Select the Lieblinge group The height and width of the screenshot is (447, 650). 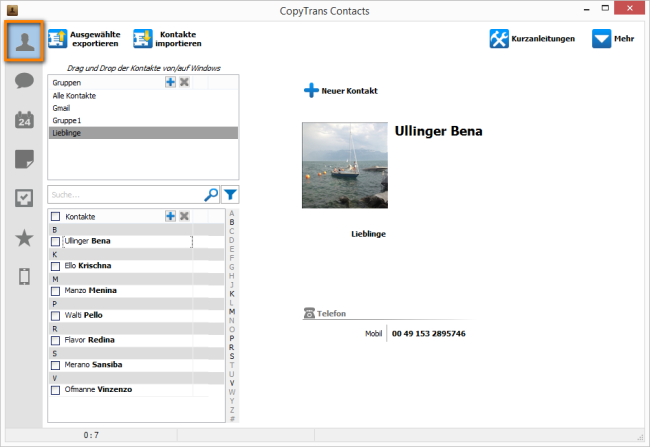pos(143,133)
